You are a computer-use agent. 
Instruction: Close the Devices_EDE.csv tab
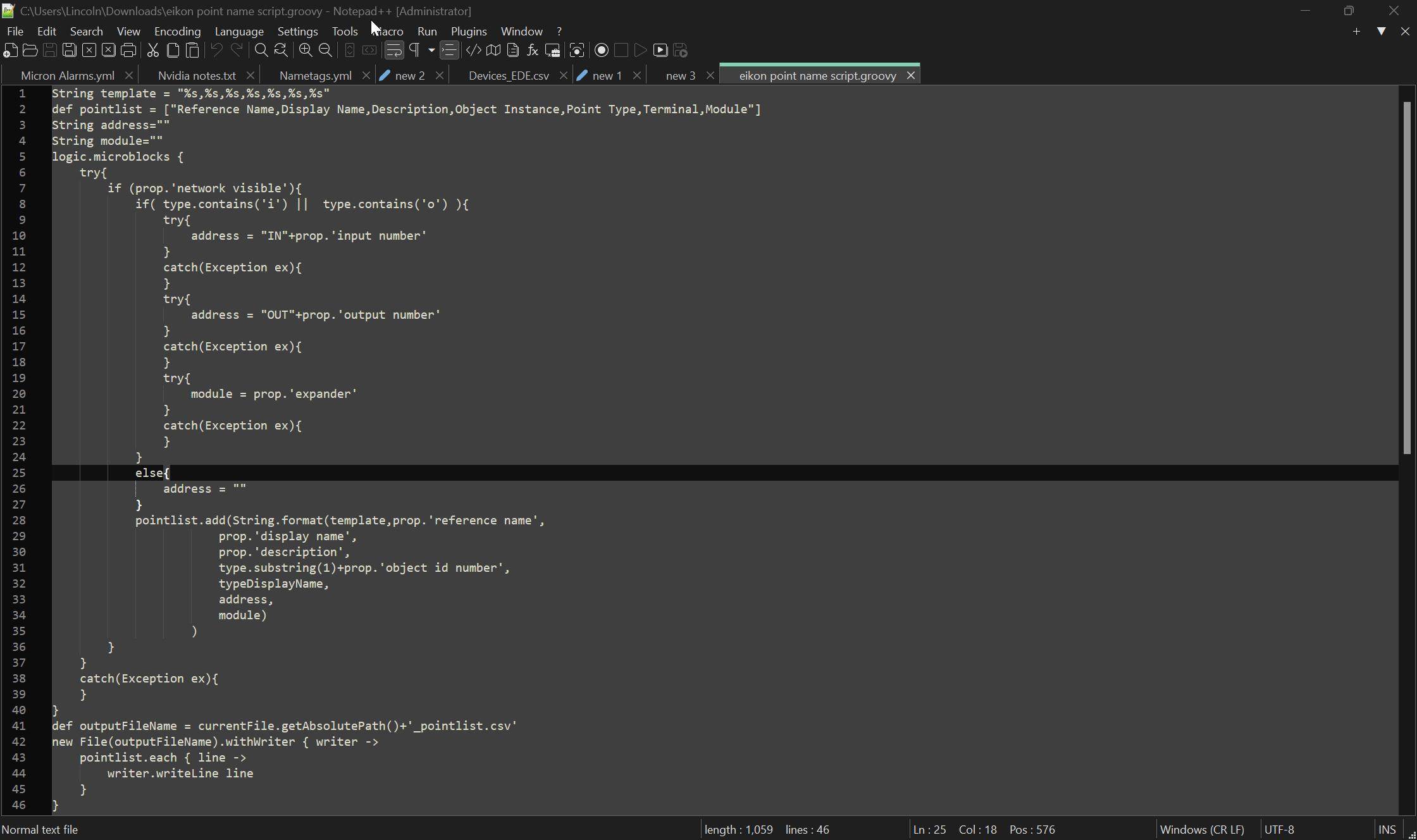point(564,75)
